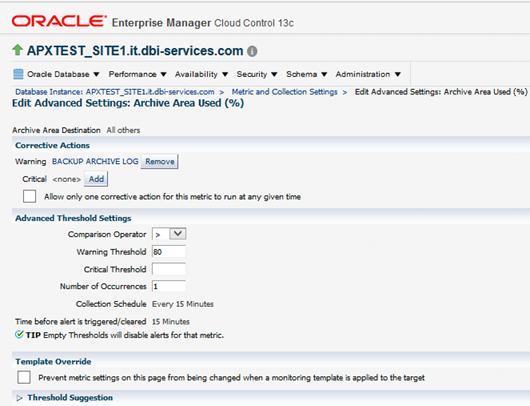The image size is (530, 406).
Task: Click the green up-arrow target status icon
Action: coord(17,50)
